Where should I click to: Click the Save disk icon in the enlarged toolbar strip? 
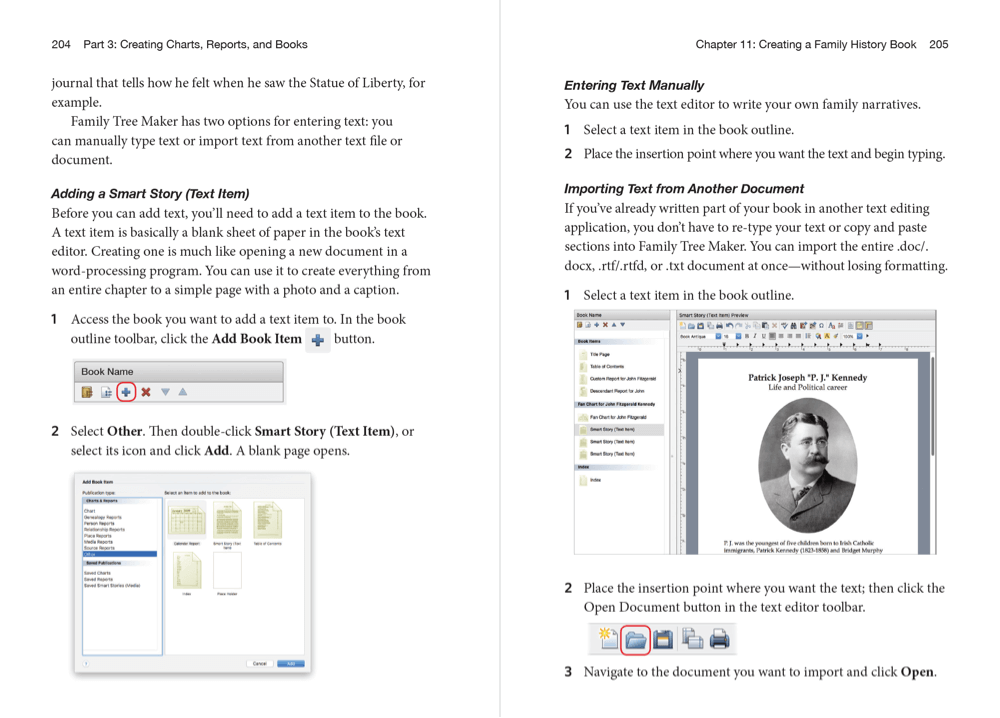click(x=663, y=639)
